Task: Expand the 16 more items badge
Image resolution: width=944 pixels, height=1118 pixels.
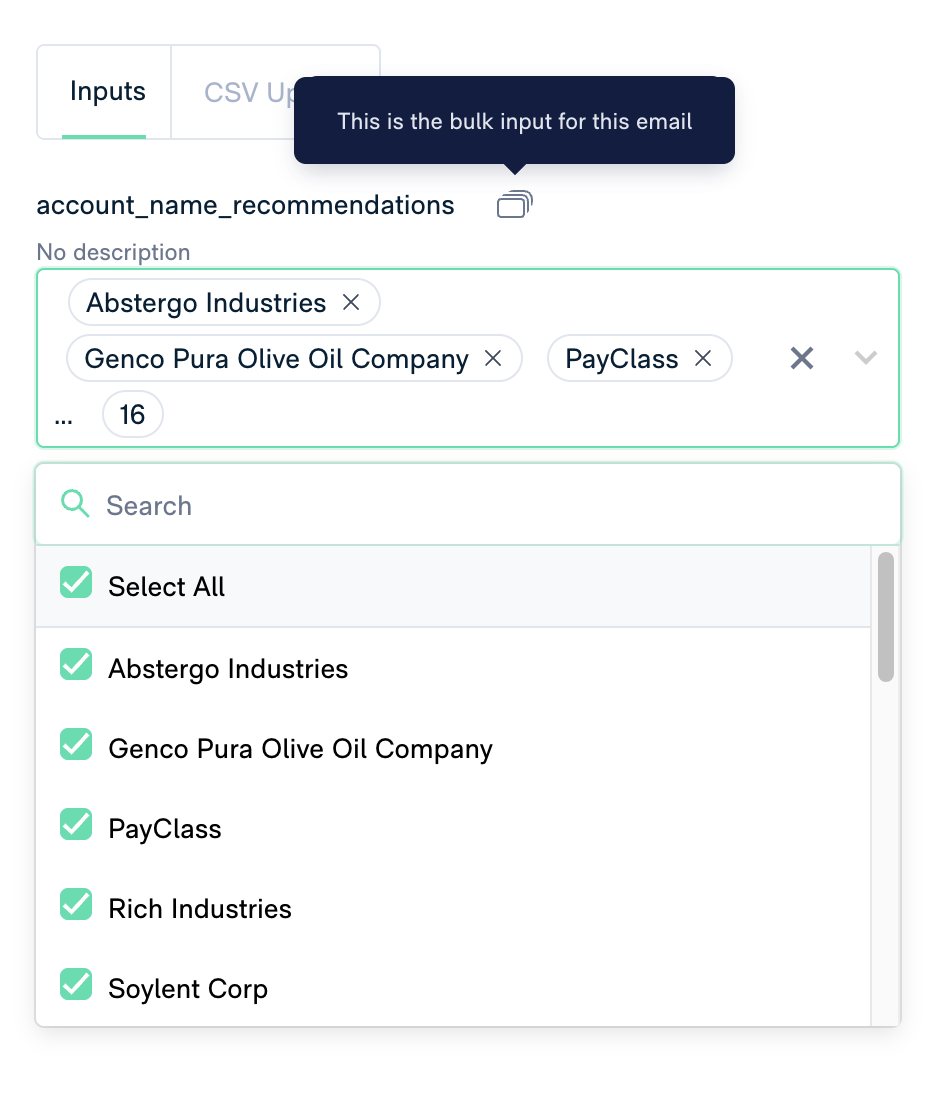Action: [133, 414]
